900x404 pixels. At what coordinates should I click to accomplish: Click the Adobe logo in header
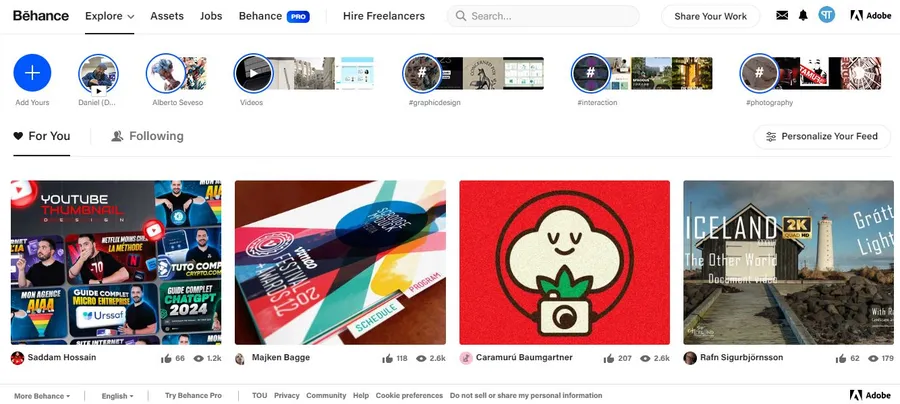[x=870, y=15]
